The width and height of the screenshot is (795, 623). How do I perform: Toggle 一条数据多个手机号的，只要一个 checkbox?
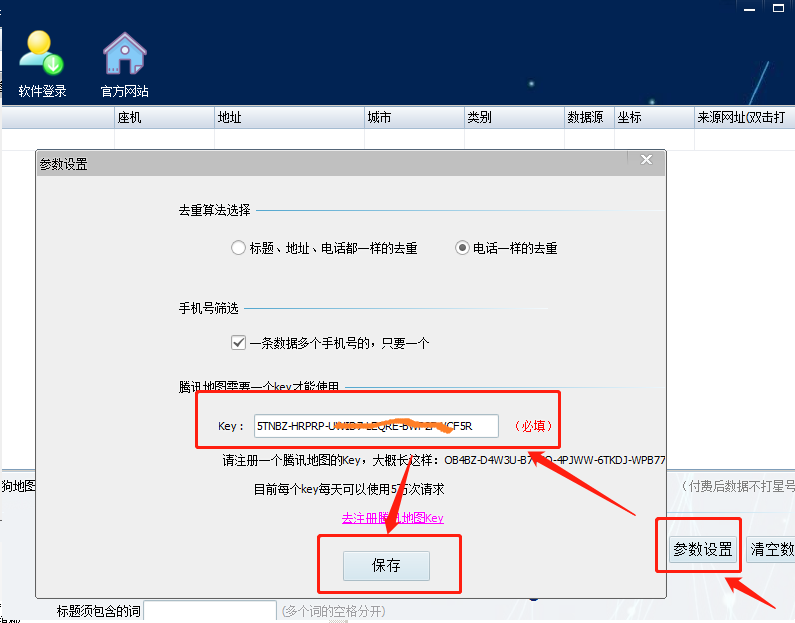(x=238, y=343)
